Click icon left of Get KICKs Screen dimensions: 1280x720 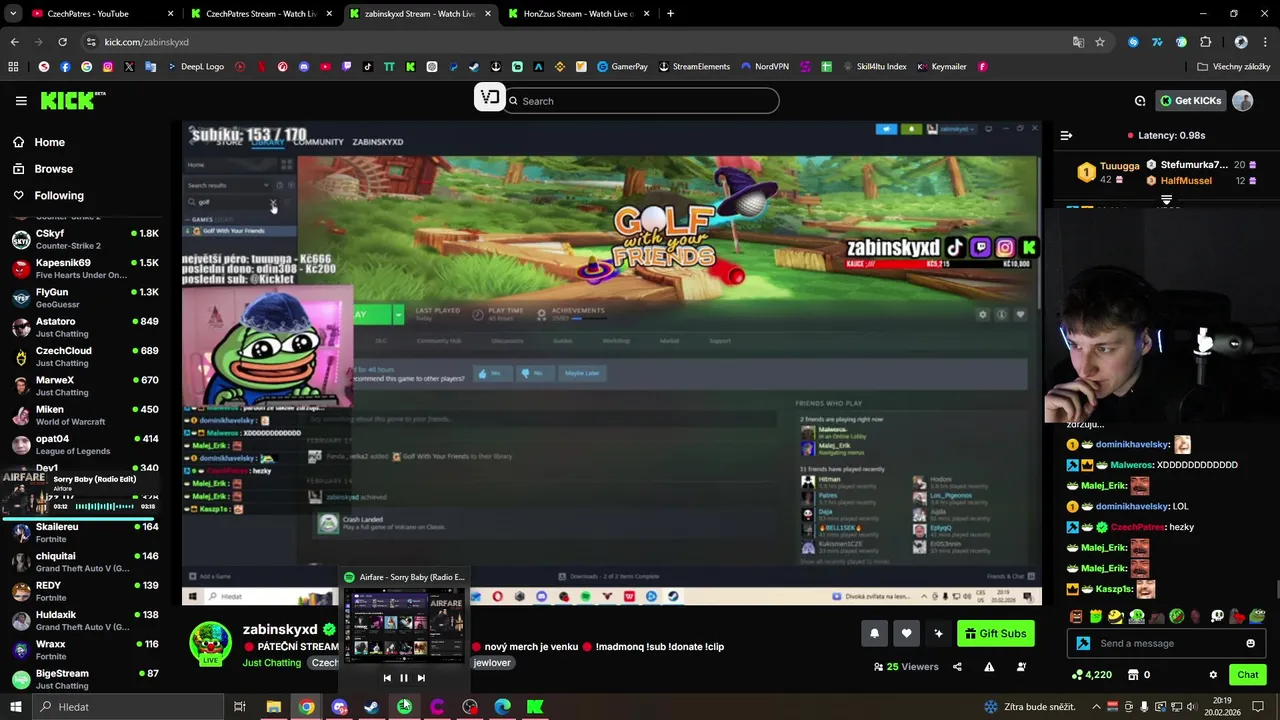[1140, 101]
